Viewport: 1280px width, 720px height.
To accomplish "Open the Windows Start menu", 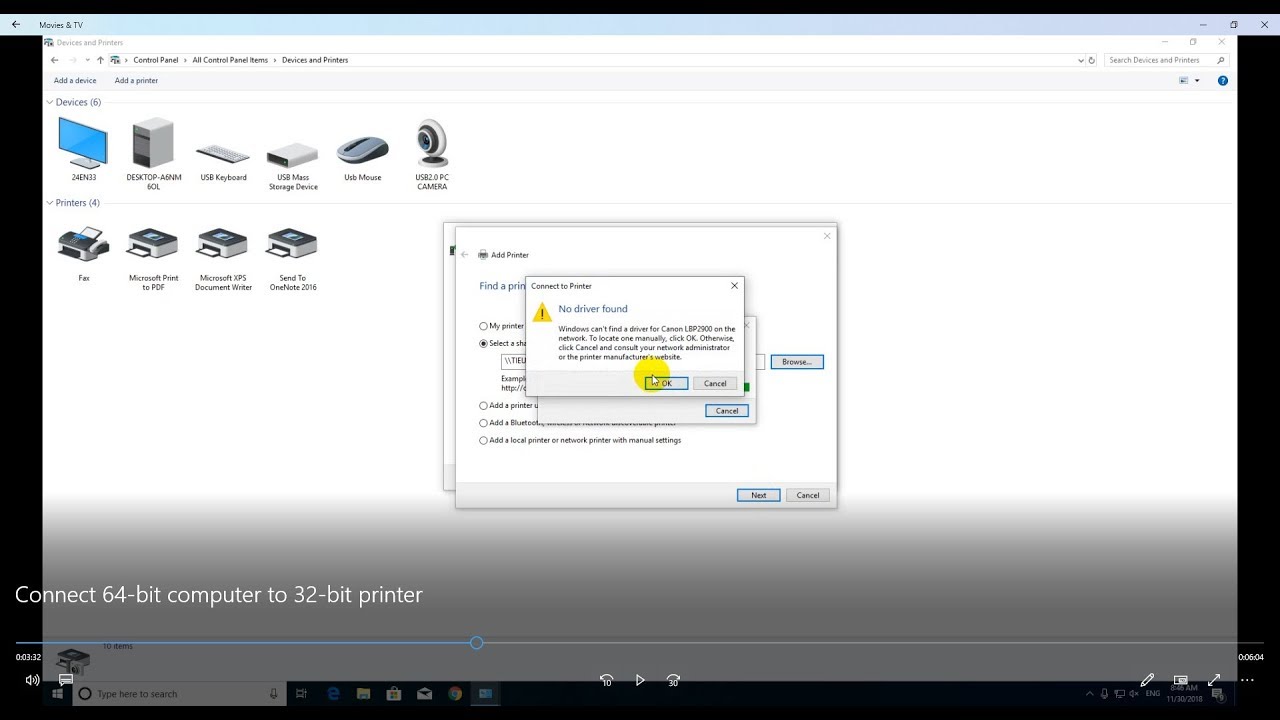I will pyautogui.click(x=58, y=693).
